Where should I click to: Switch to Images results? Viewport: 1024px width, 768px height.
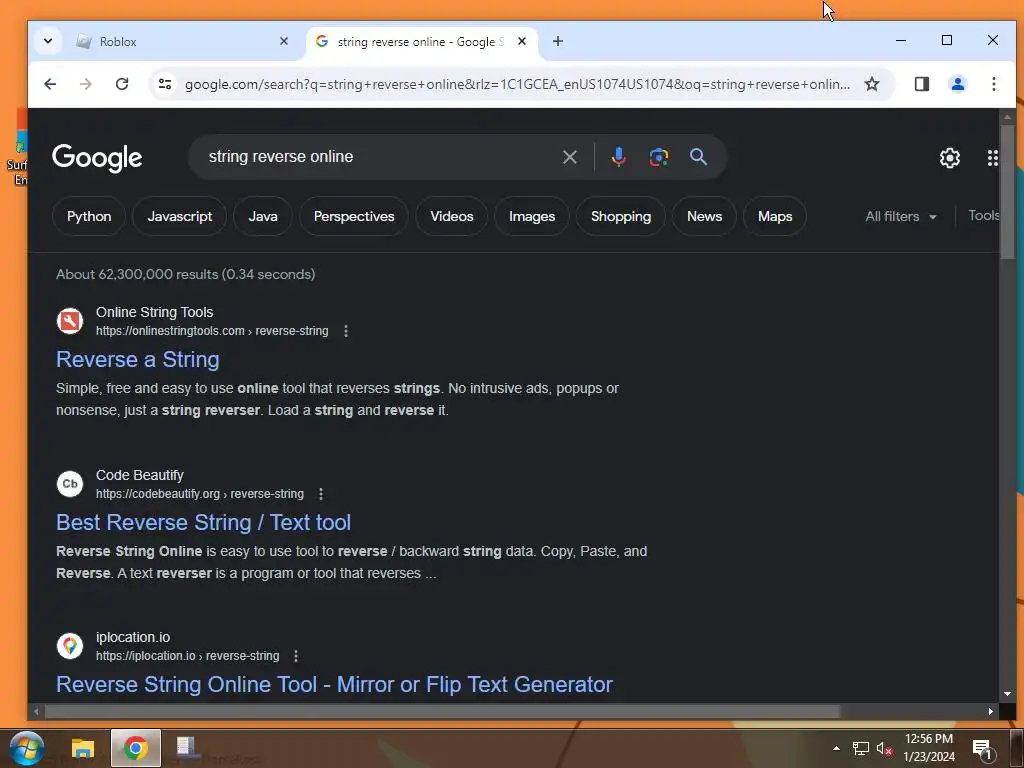(x=532, y=216)
